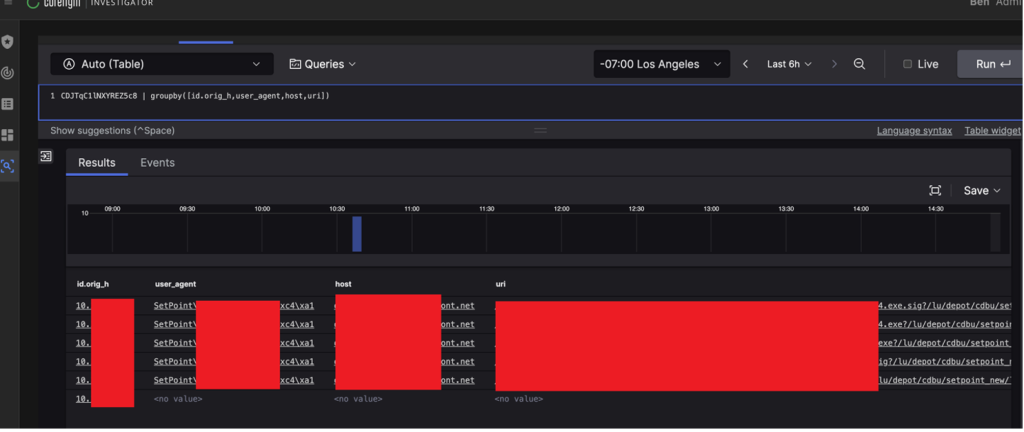Switch to the Events tab
The image size is (1024, 432).
tap(157, 163)
